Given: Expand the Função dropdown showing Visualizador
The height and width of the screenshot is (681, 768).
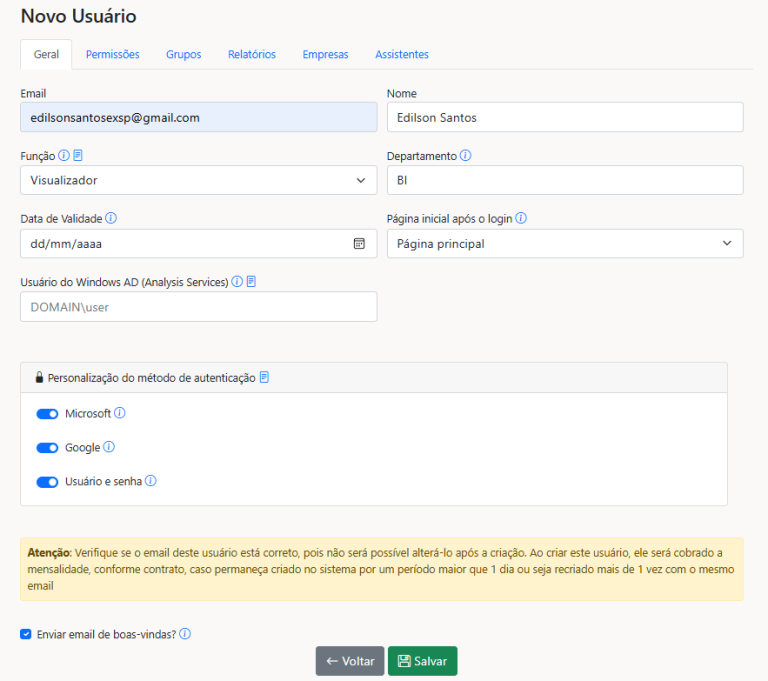Looking at the screenshot, I should pos(198,180).
